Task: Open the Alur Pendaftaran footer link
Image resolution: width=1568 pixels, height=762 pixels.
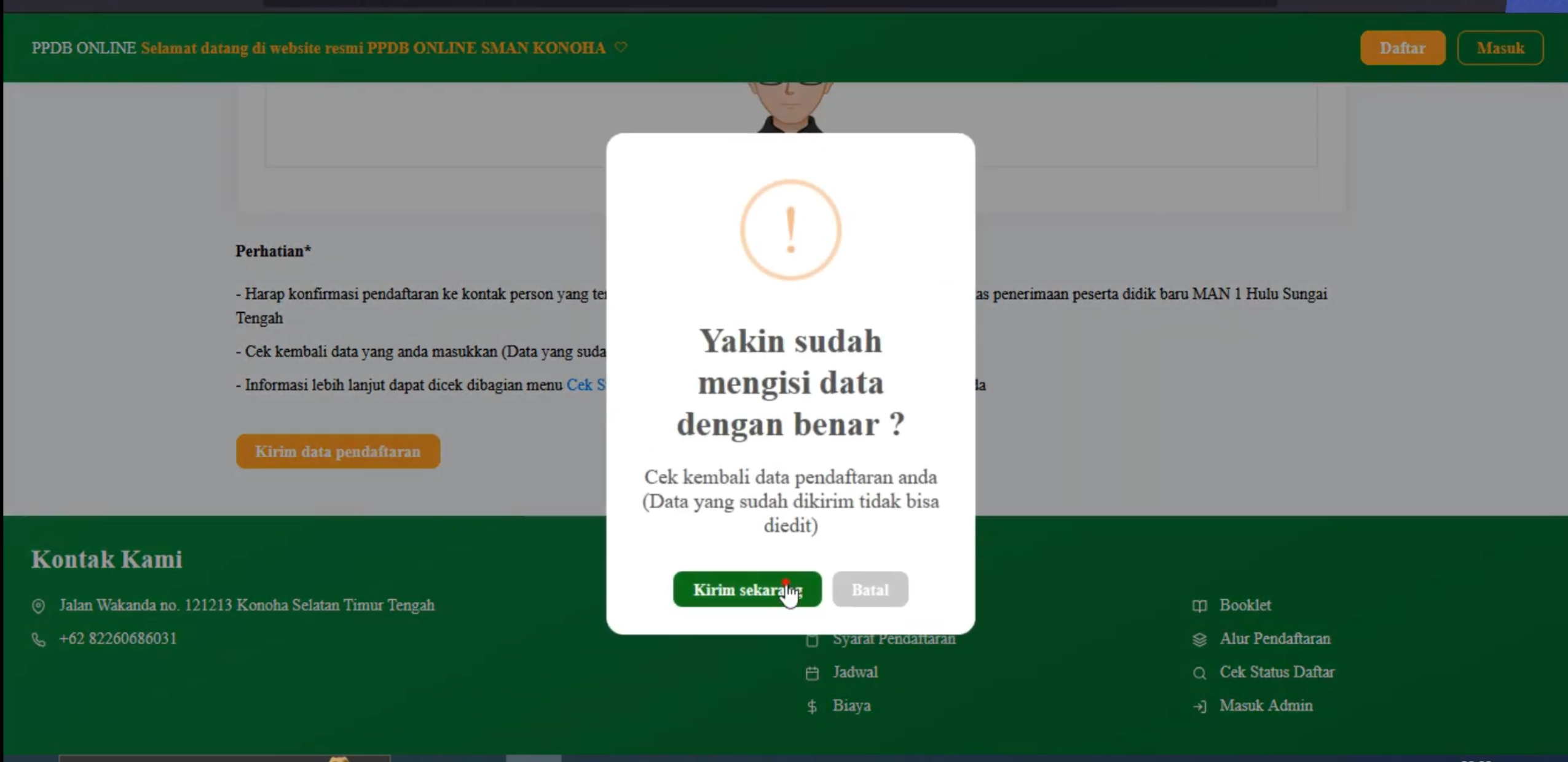Action: coord(1275,638)
